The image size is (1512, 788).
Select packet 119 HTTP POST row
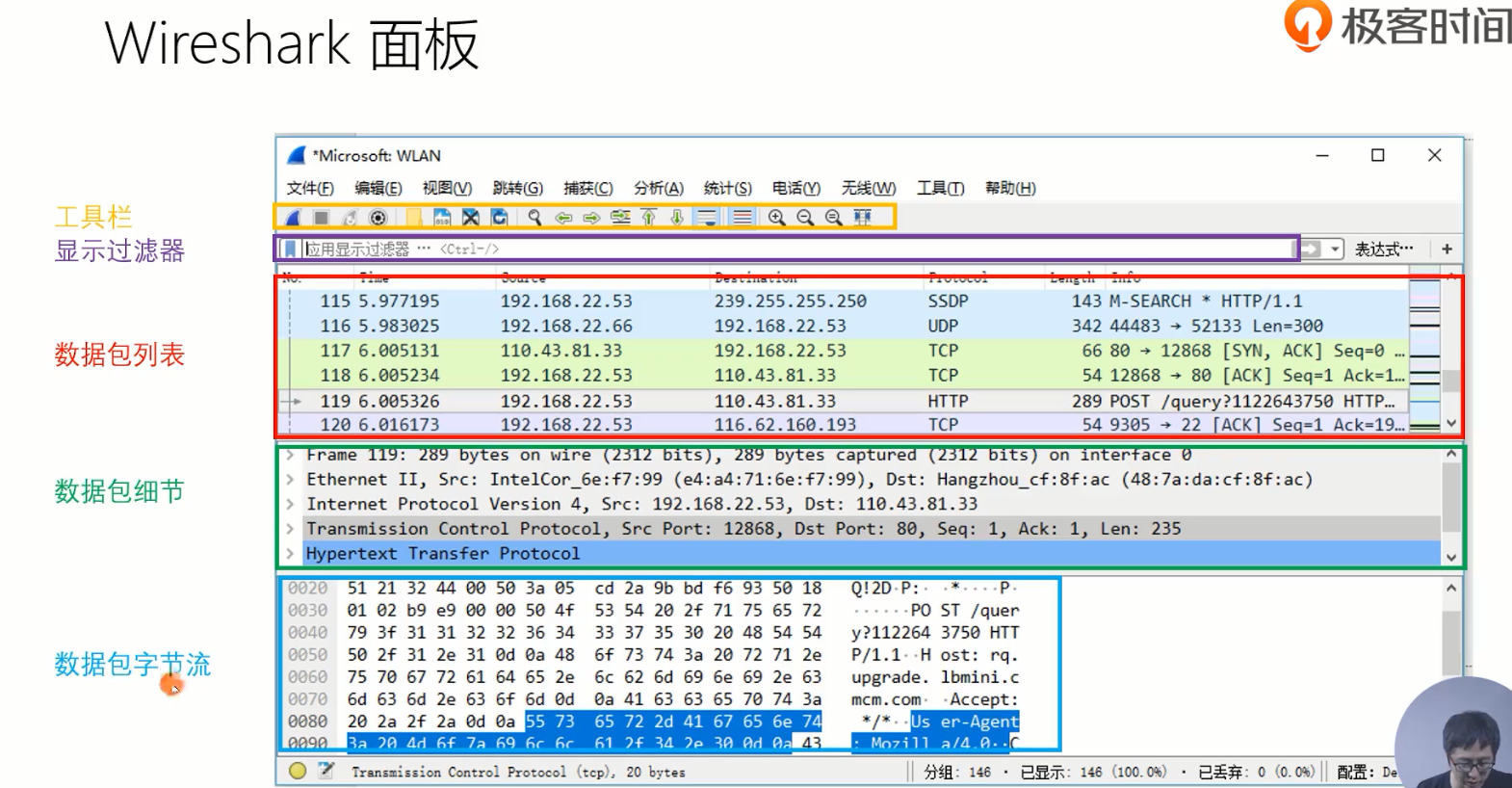844,401
